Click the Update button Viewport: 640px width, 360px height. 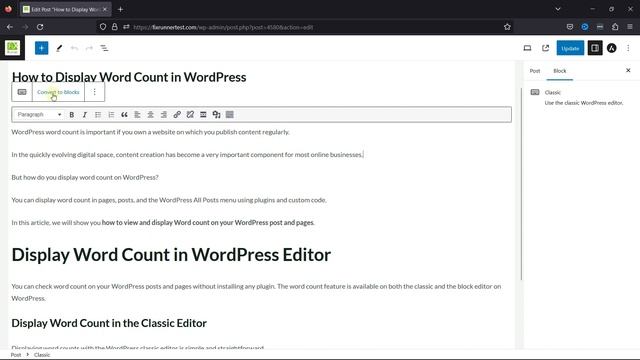(x=570, y=48)
